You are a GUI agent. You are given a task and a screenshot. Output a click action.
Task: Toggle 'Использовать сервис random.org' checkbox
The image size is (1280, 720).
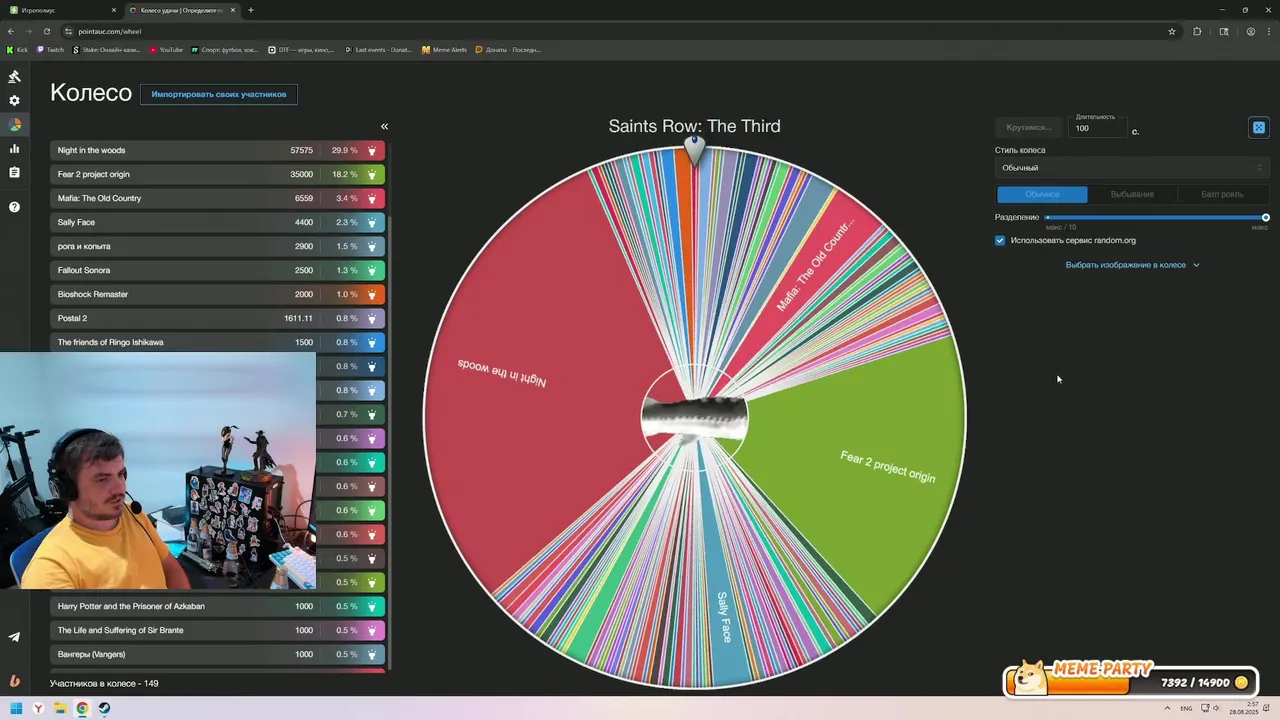click(x=1000, y=240)
